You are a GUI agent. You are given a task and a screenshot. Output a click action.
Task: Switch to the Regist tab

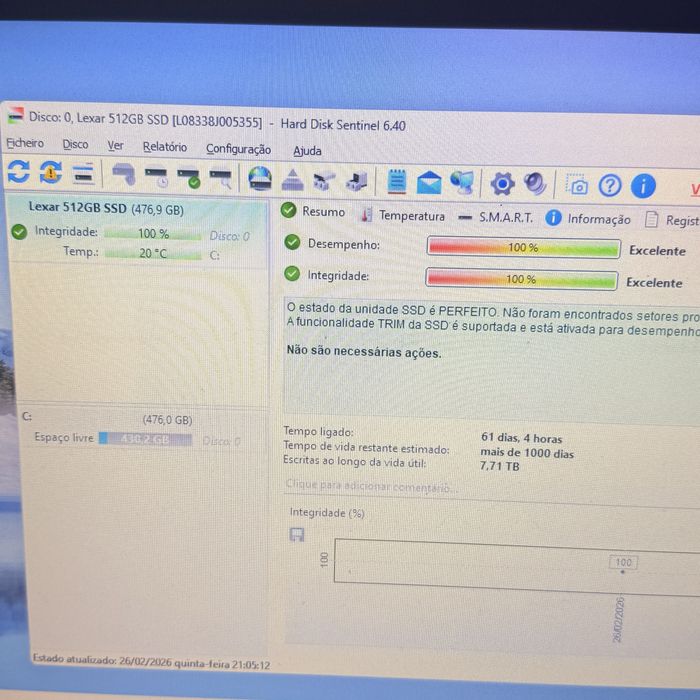pos(672,220)
